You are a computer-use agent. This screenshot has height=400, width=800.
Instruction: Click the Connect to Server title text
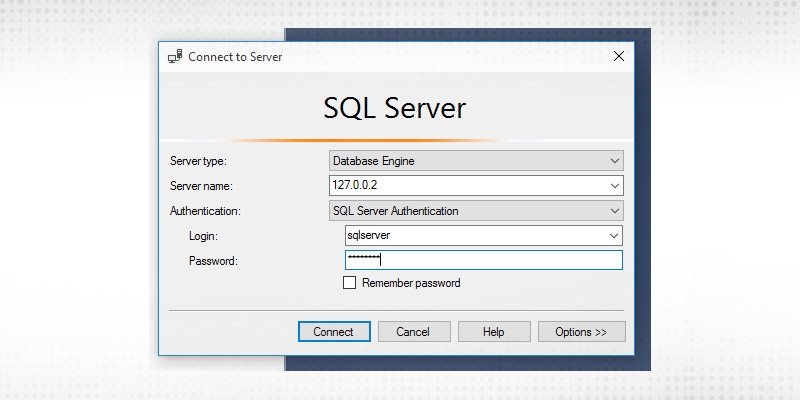coord(235,57)
